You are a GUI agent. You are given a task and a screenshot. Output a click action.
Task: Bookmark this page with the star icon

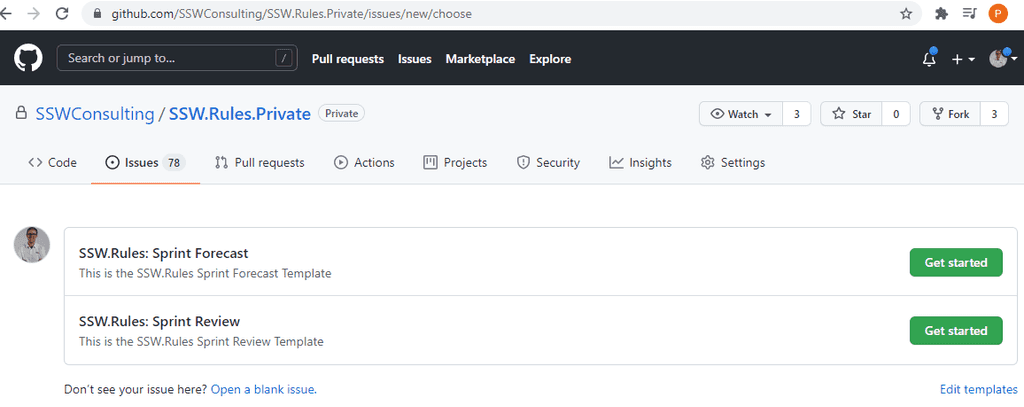pos(906,14)
